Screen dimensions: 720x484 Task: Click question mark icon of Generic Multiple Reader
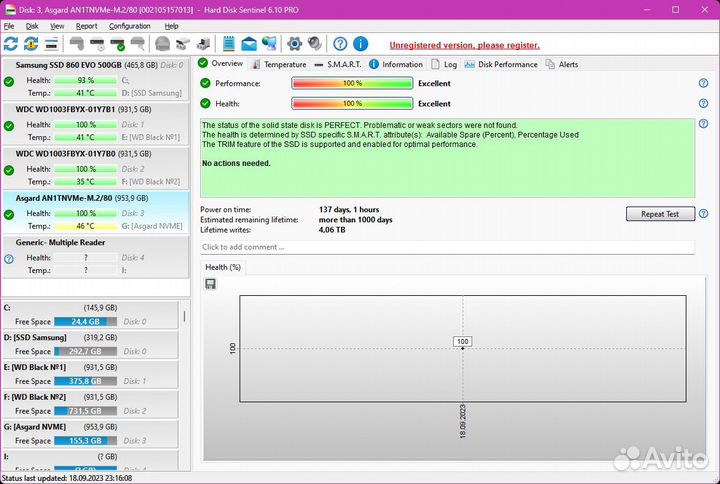click(9, 259)
